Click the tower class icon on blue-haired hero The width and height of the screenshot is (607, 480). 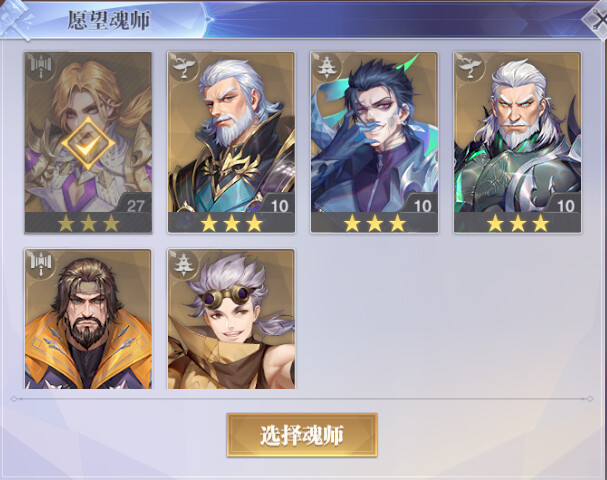(x=328, y=68)
